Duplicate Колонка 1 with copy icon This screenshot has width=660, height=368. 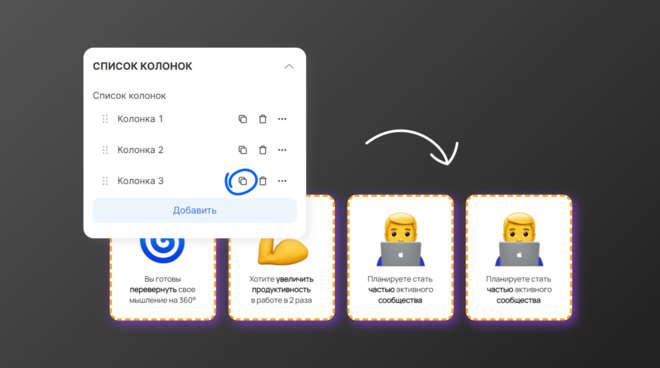pyautogui.click(x=242, y=119)
